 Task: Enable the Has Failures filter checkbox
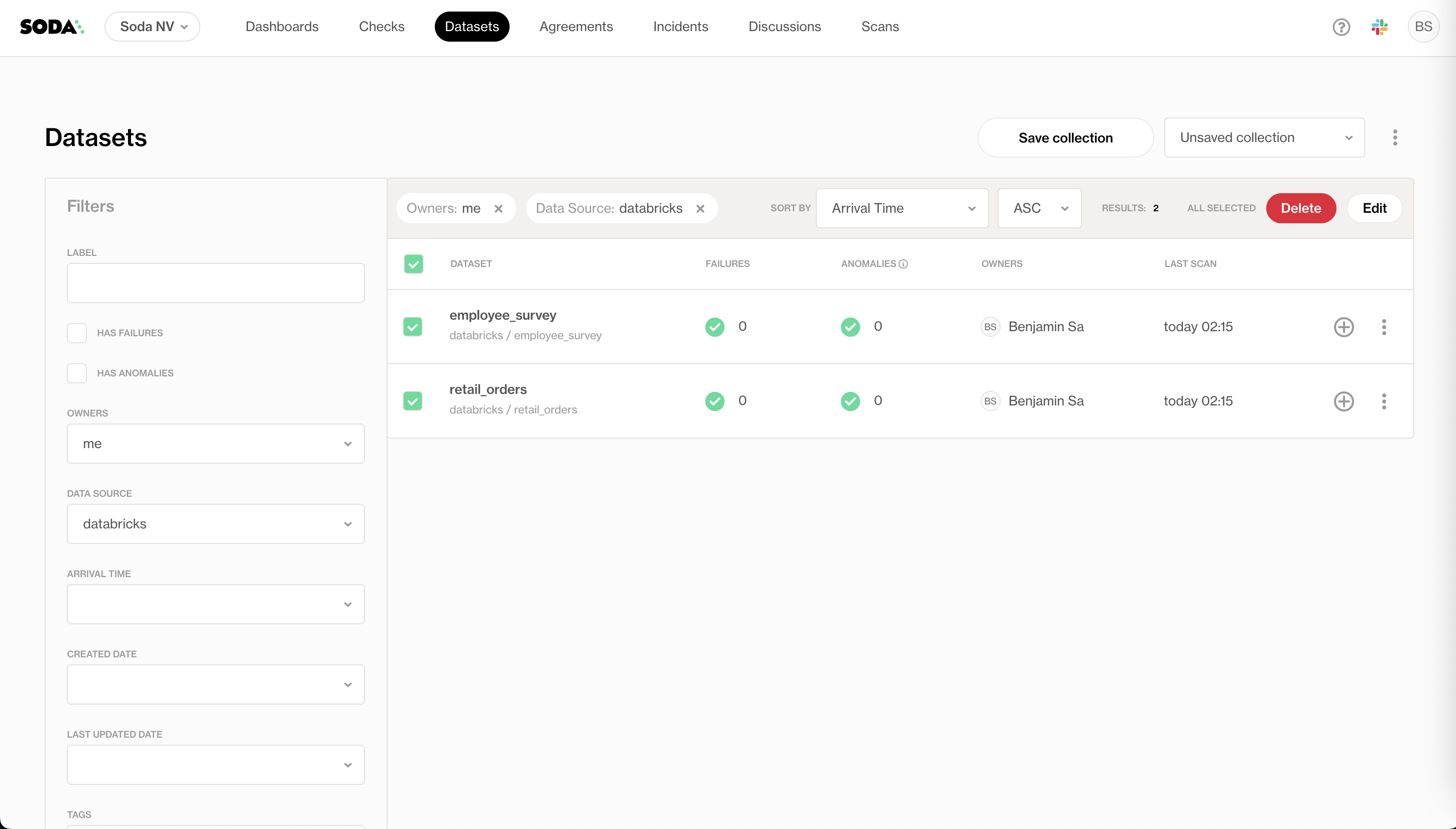[76, 333]
